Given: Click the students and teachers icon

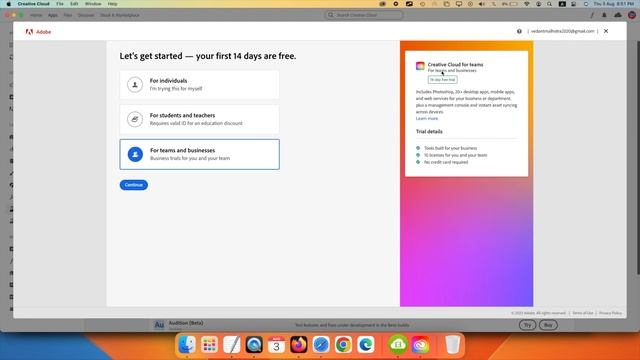Looking at the screenshot, I should [x=135, y=119].
